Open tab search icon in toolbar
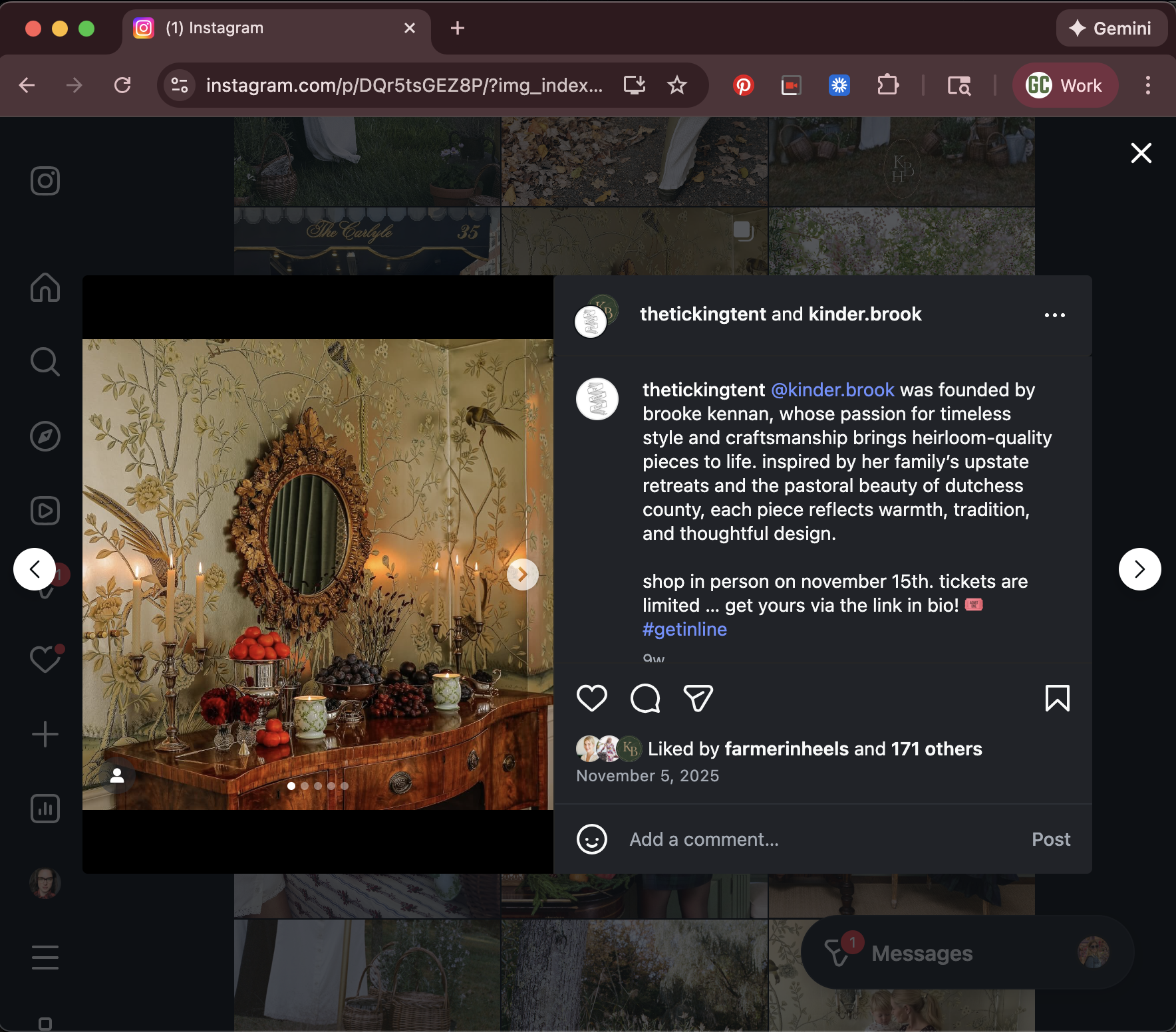The height and width of the screenshot is (1032, 1176). pos(959,85)
